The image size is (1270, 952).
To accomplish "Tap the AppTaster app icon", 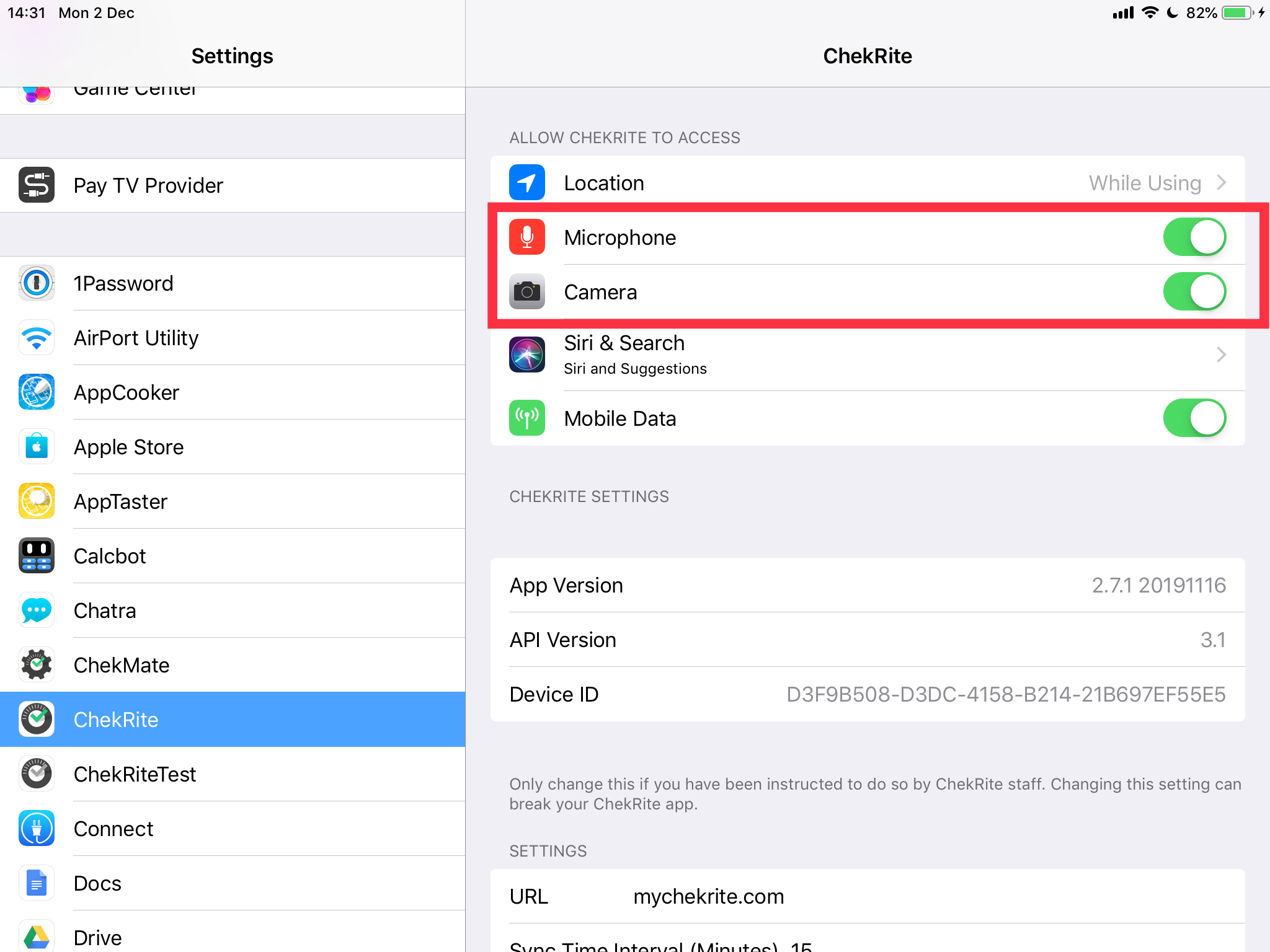I will coord(37,501).
